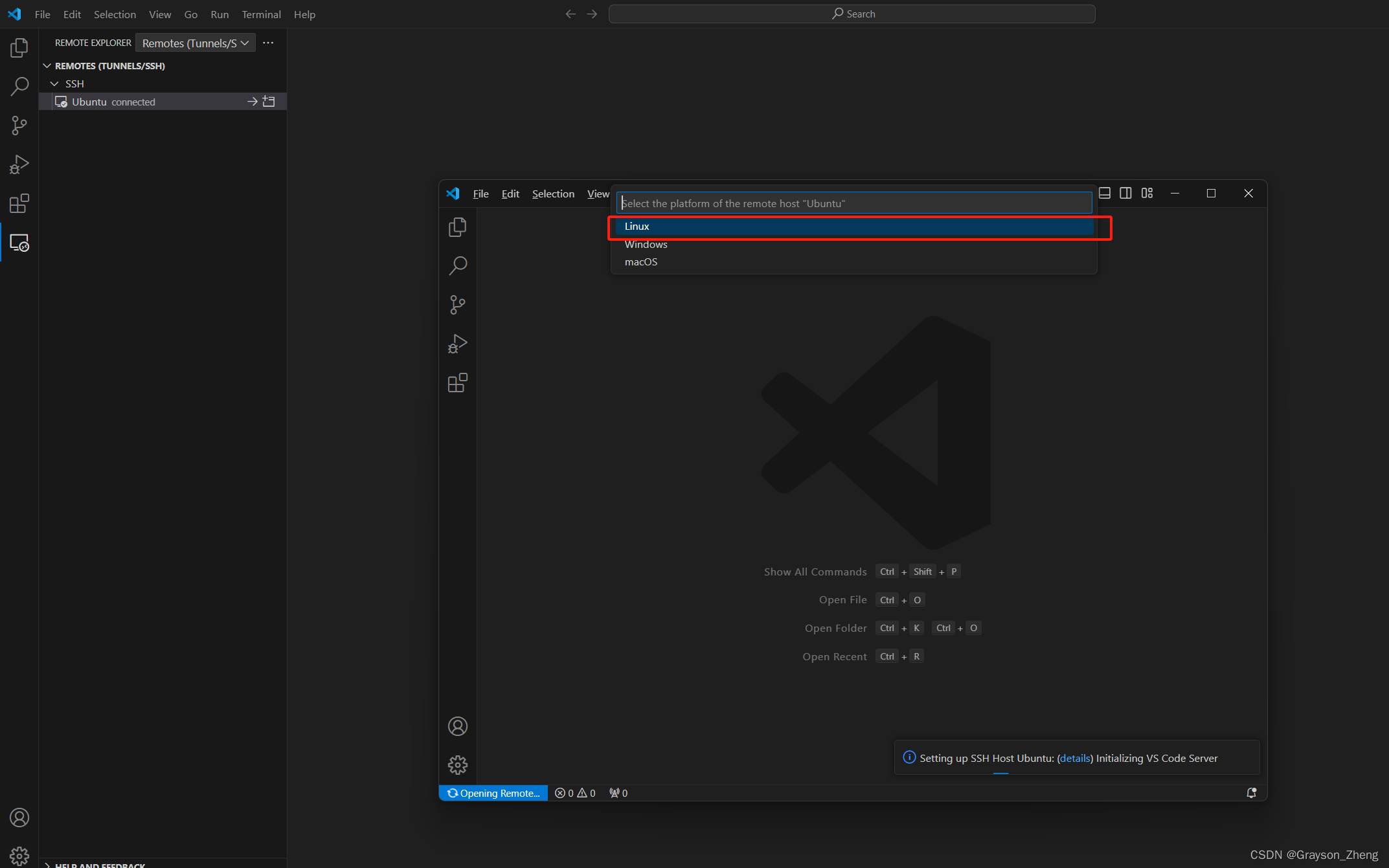Open the Terminal menu
The width and height of the screenshot is (1389, 868).
[261, 14]
